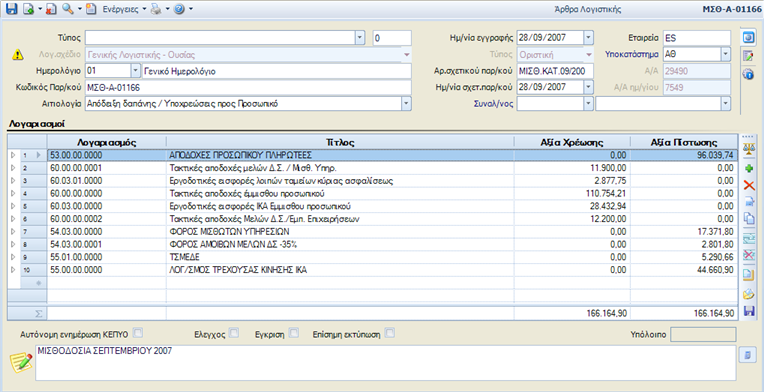The image size is (764, 392).
Task: Sort by the Λογαριασμός column header
Action: 106,142
